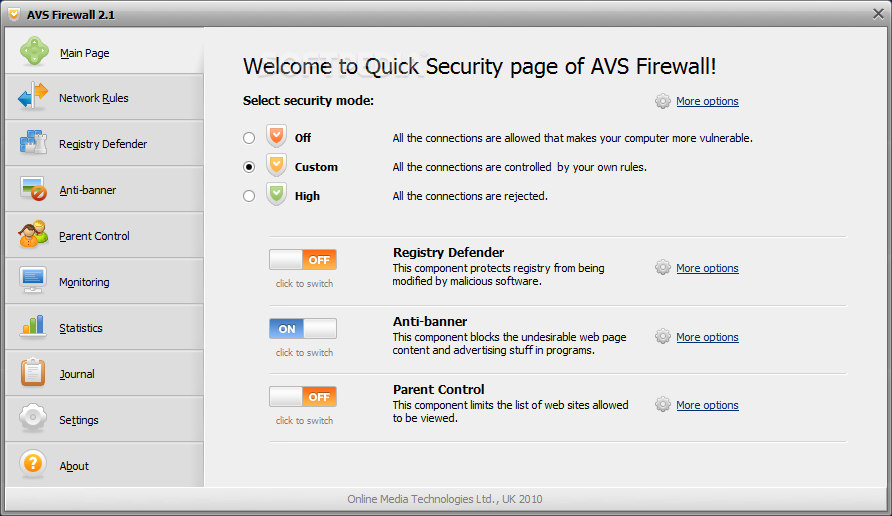
Task: Click the Monitoring screen icon
Action: point(33,281)
